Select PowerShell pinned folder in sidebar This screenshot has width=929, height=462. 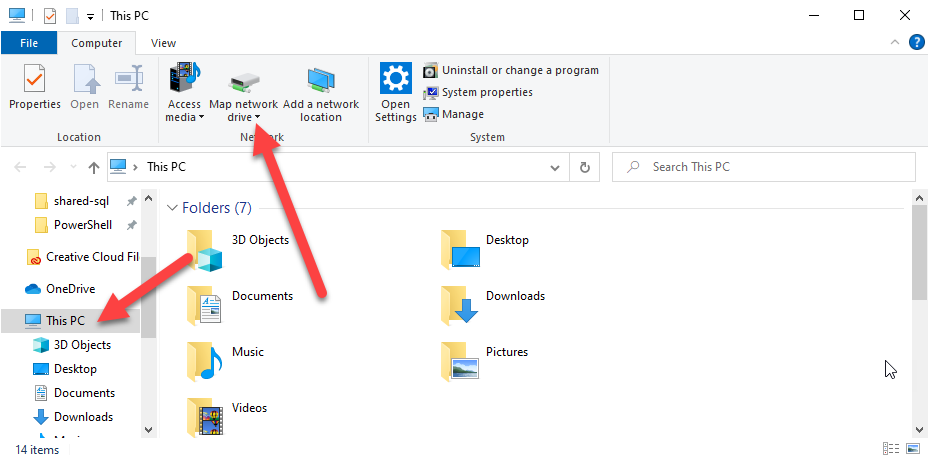point(81,225)
